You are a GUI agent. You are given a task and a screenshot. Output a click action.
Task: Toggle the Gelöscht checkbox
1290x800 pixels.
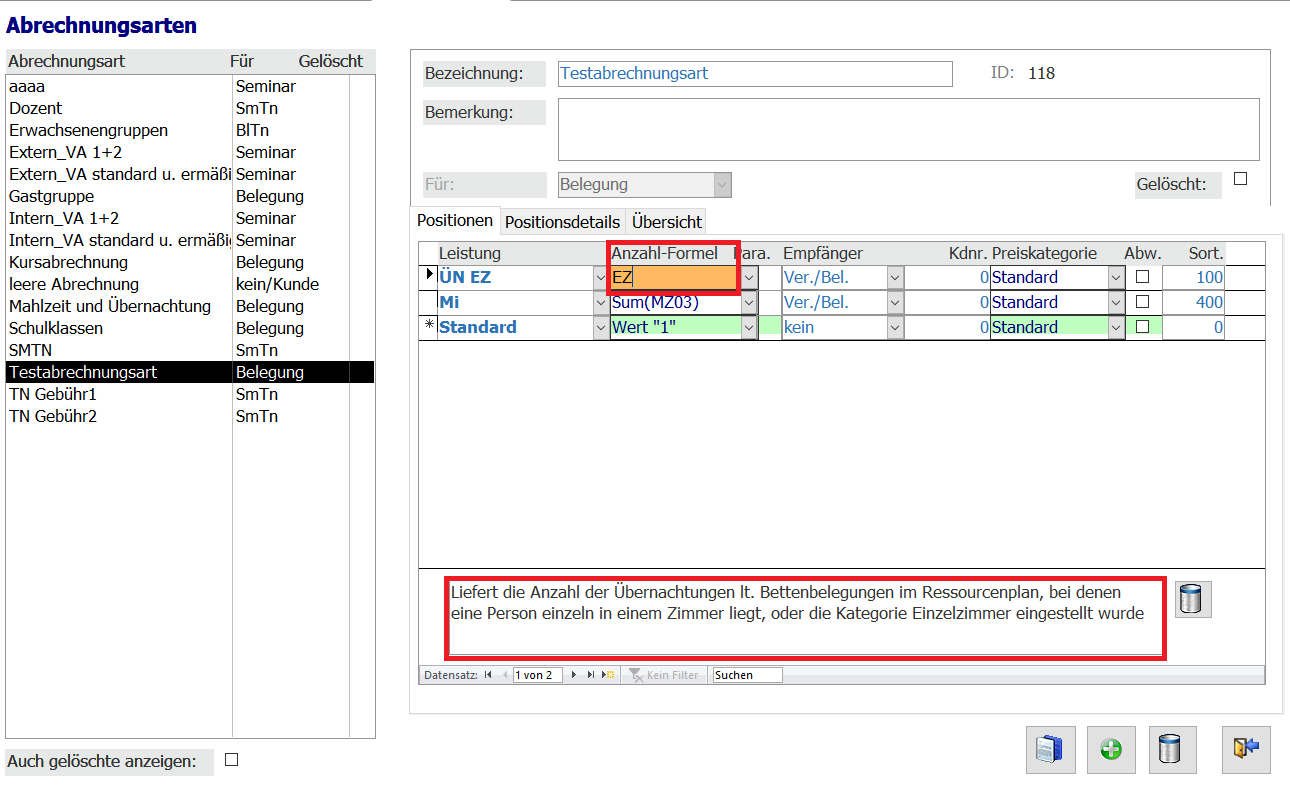(x=1240, y=179)
